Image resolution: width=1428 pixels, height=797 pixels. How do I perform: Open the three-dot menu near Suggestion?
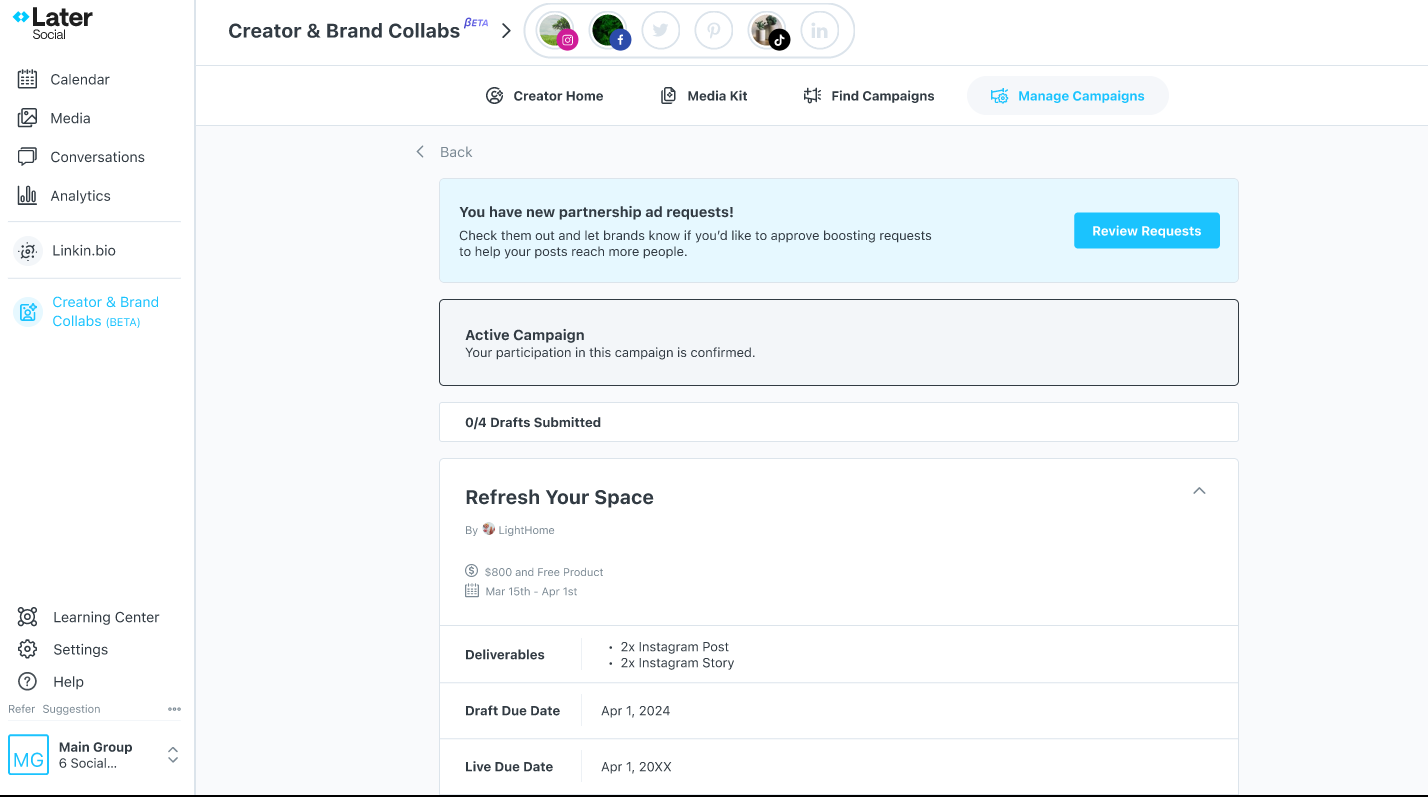(x=174, y=709)
